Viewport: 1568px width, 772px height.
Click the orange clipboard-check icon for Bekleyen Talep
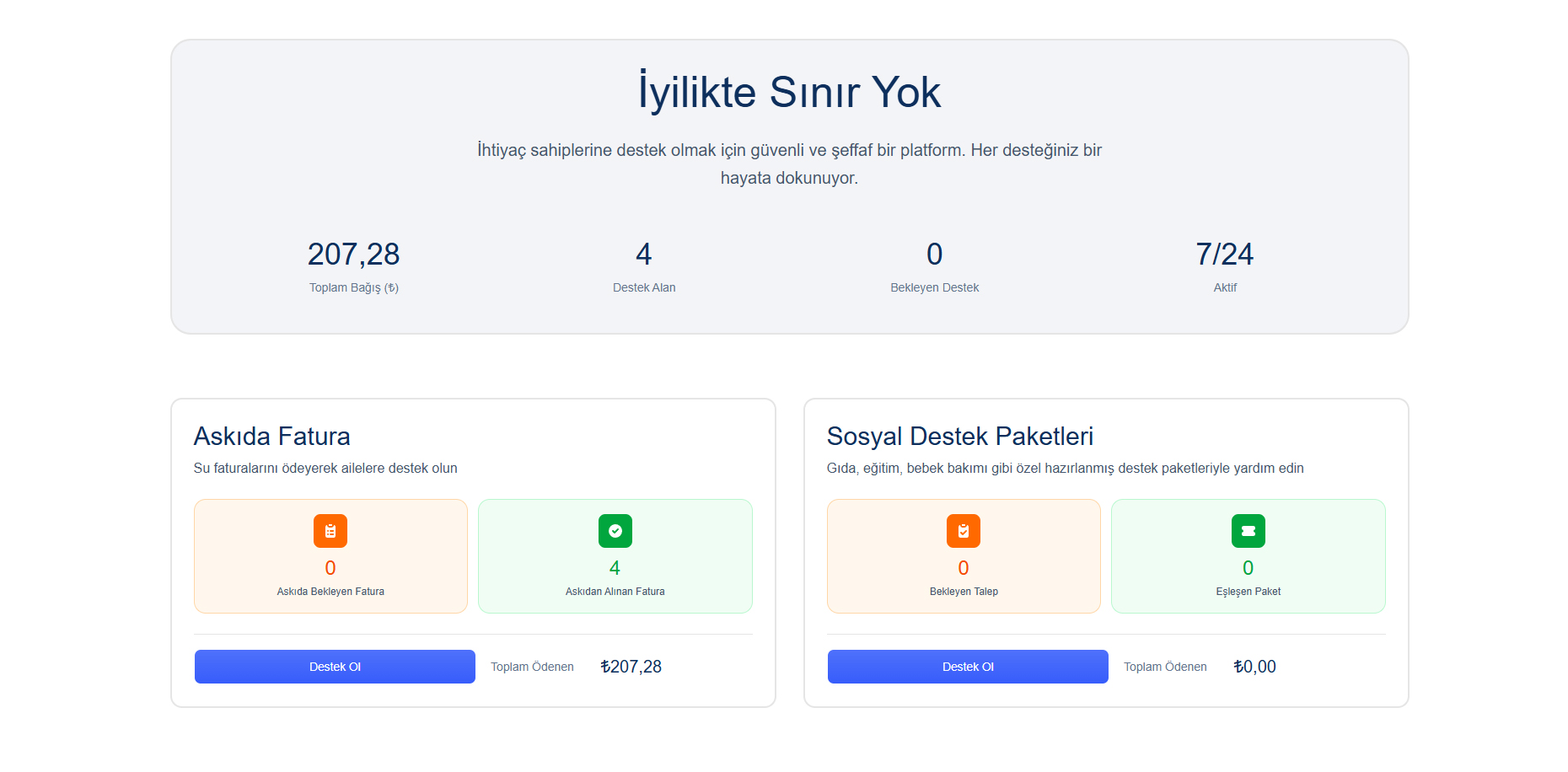(964, 531)
